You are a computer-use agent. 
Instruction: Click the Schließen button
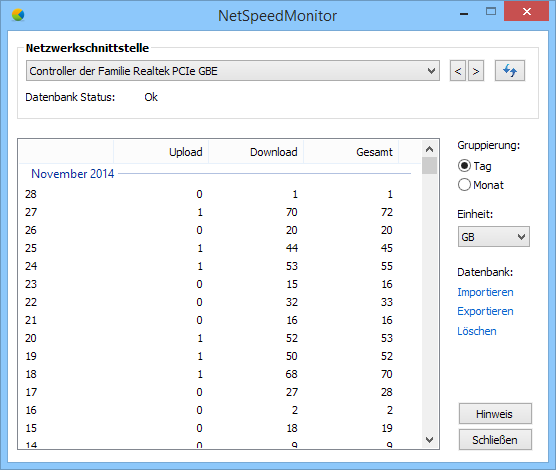495,440
